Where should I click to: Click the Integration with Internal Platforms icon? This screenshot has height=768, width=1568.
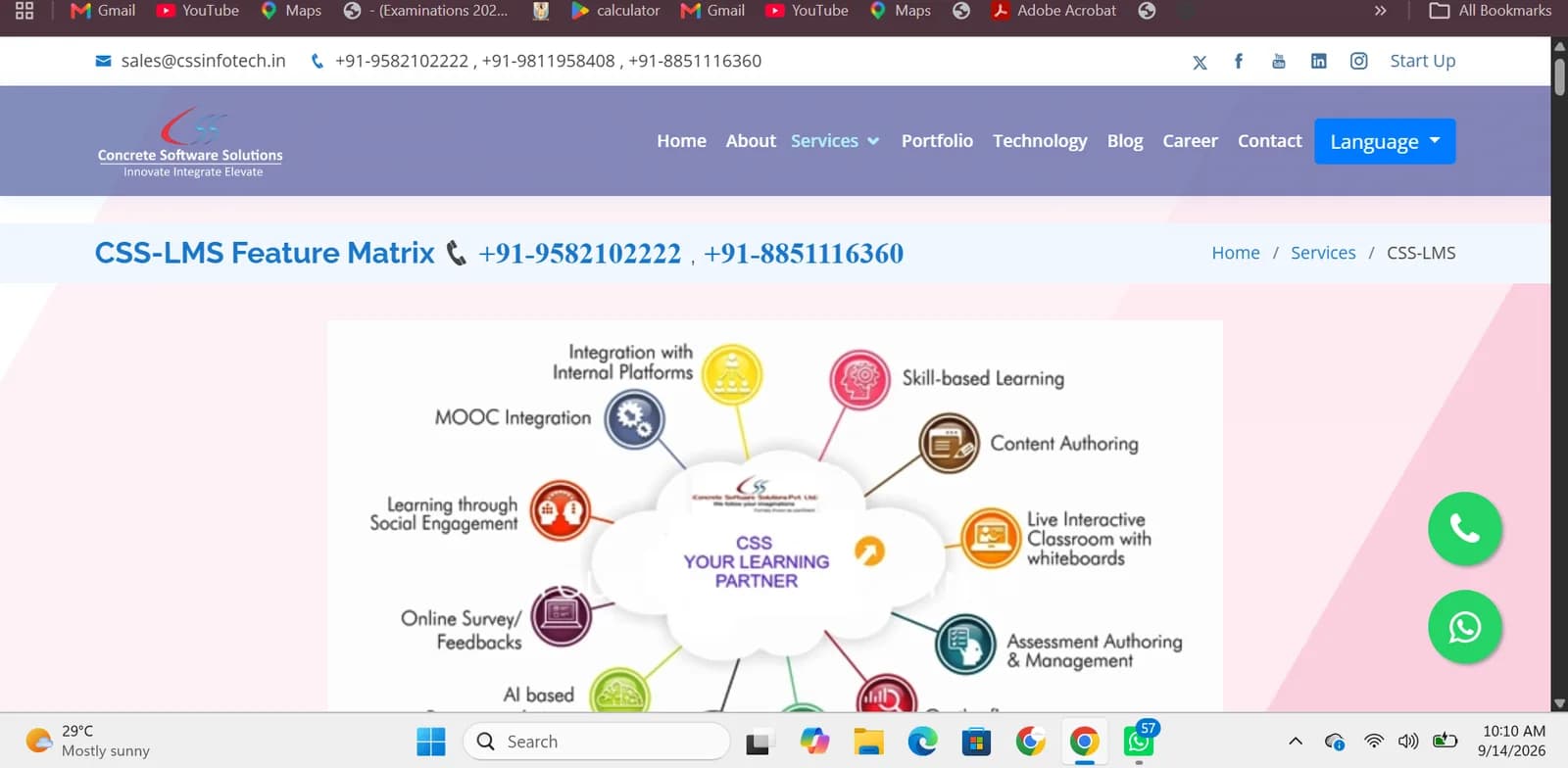tap(732, 374)
